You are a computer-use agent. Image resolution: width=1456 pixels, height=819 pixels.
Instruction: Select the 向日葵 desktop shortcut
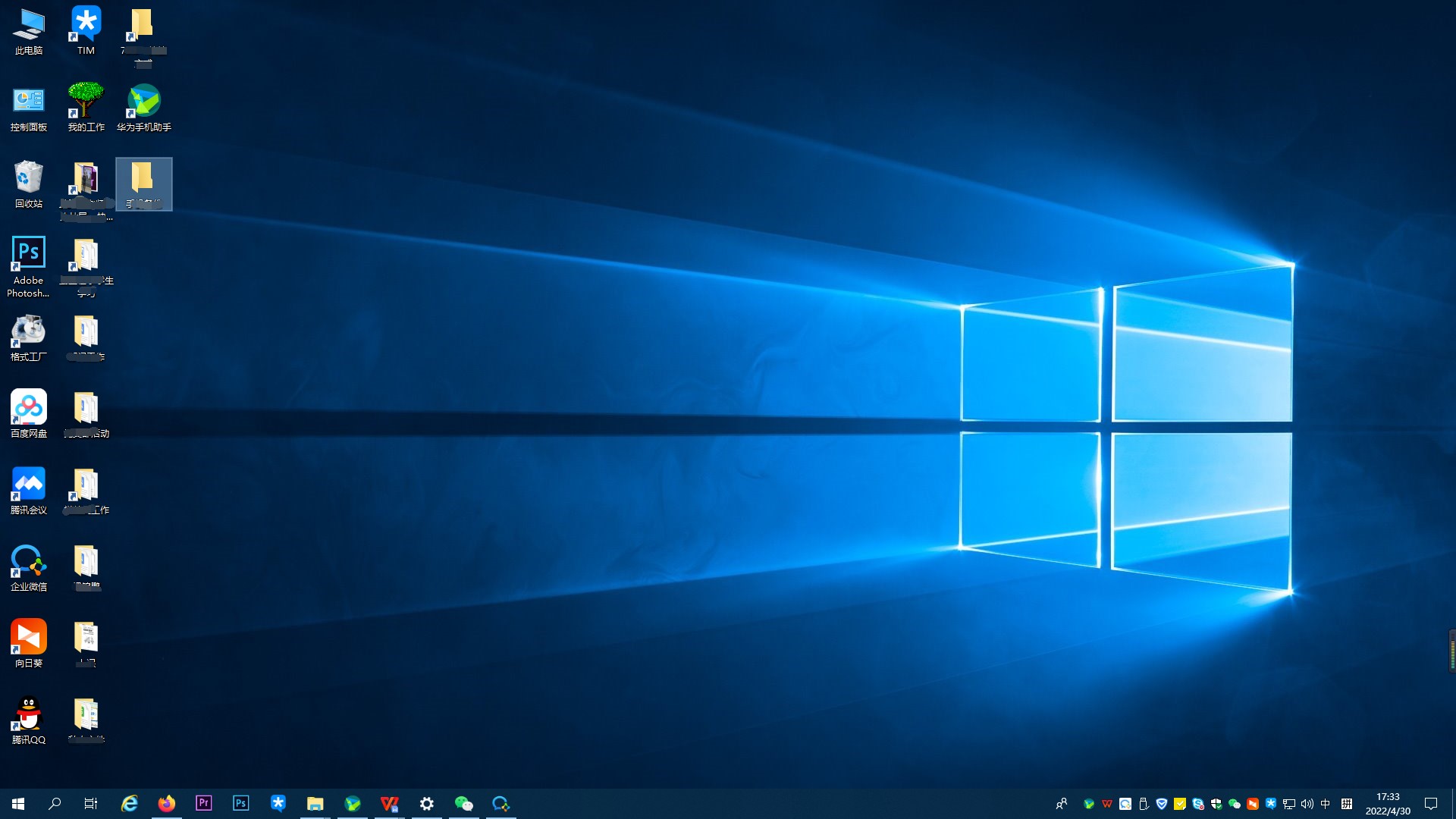tap(29, 644)
